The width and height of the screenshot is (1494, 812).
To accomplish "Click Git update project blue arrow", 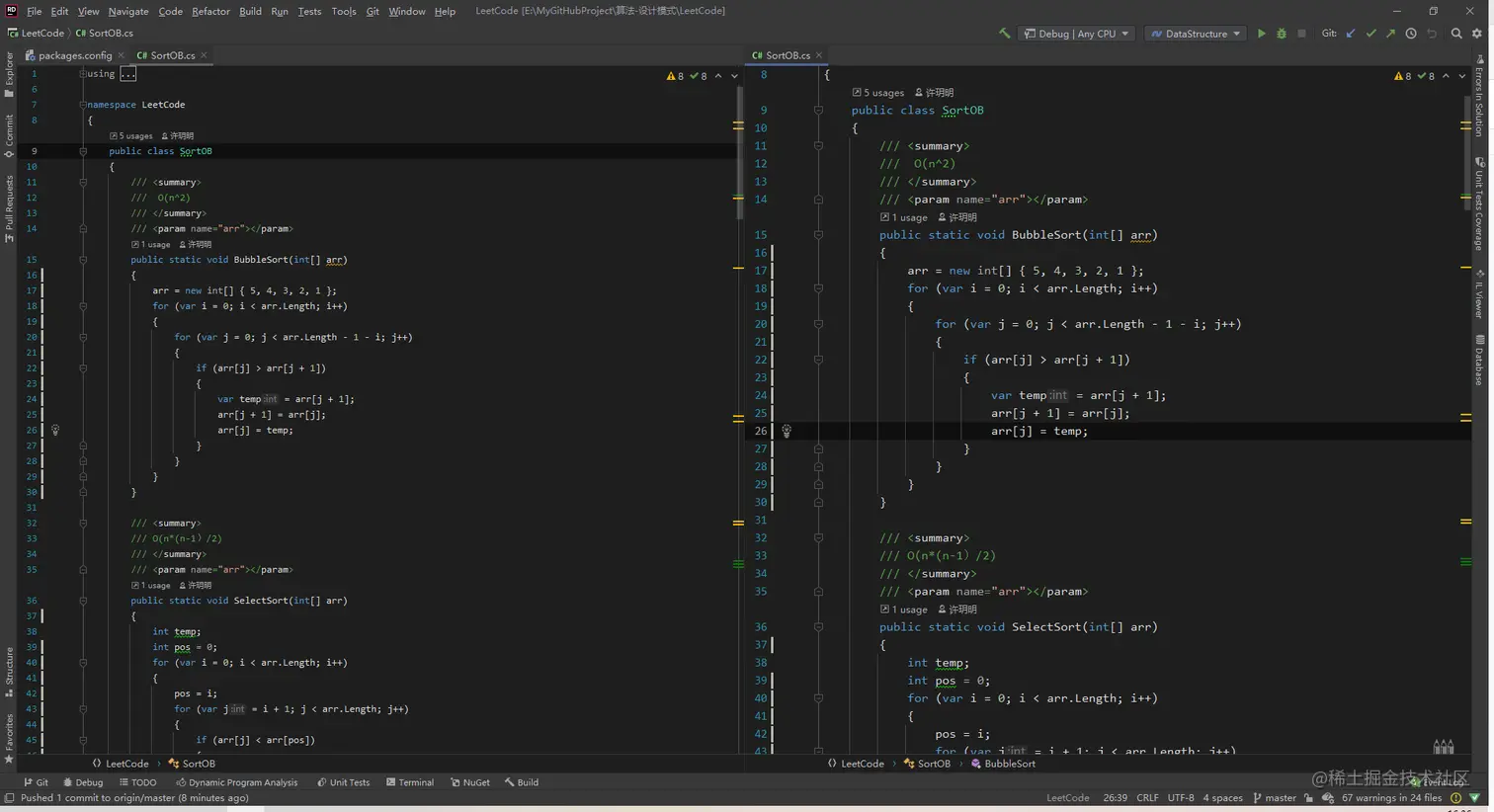I will 1351,34.
